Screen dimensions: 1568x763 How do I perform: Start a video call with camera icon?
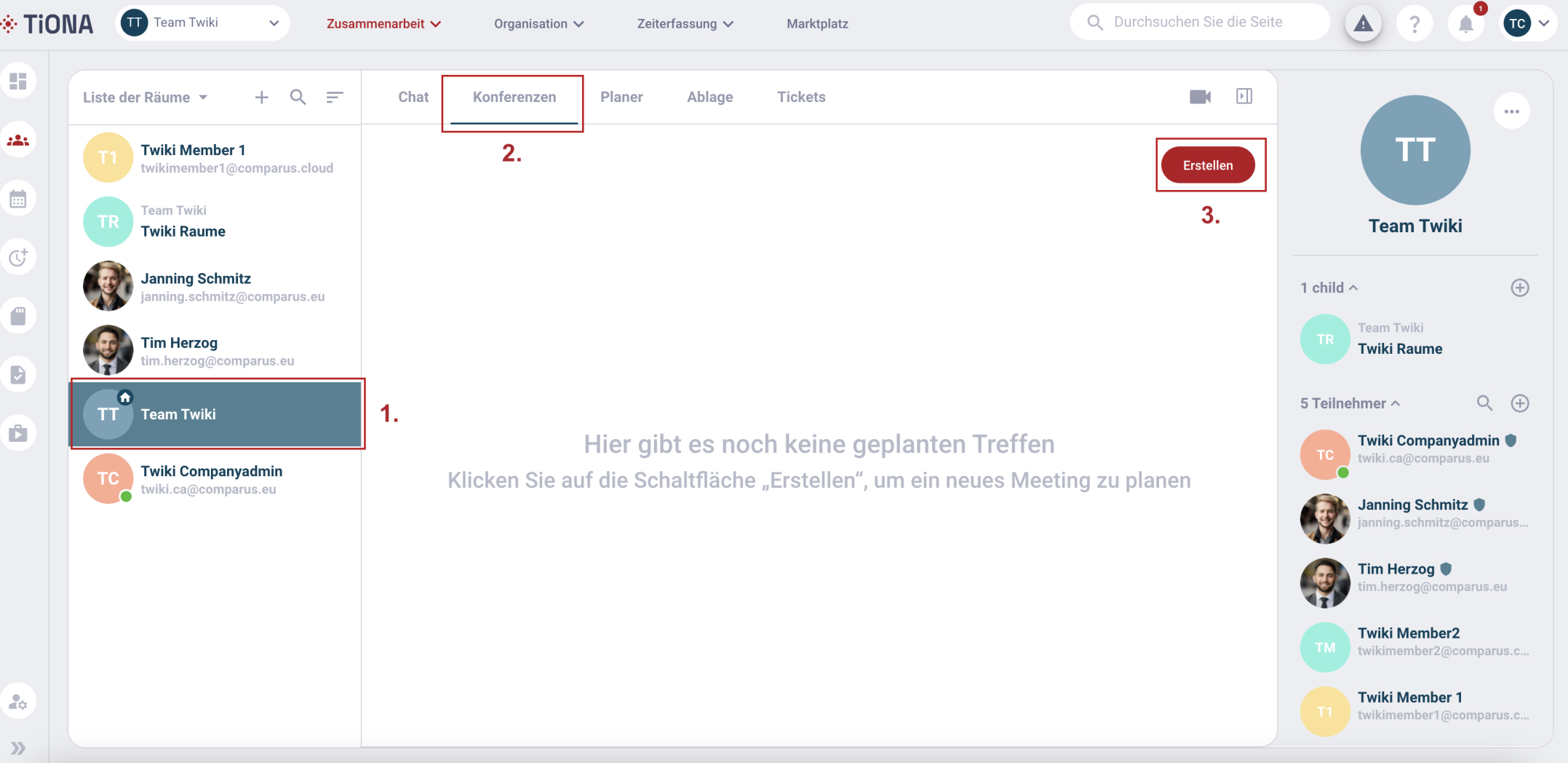click(1201, 97)
